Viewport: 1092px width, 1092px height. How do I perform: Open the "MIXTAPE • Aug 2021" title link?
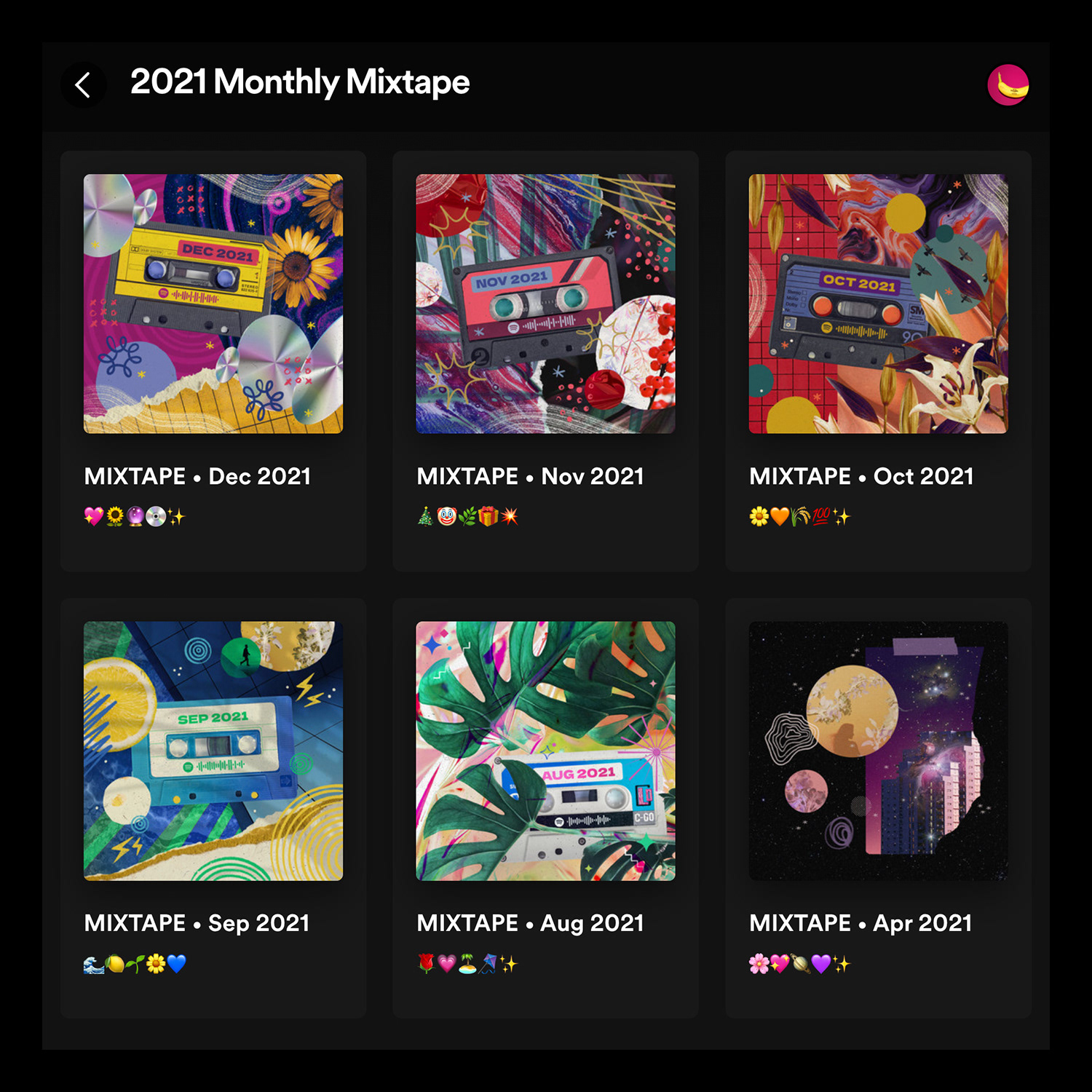pos(530,923)
